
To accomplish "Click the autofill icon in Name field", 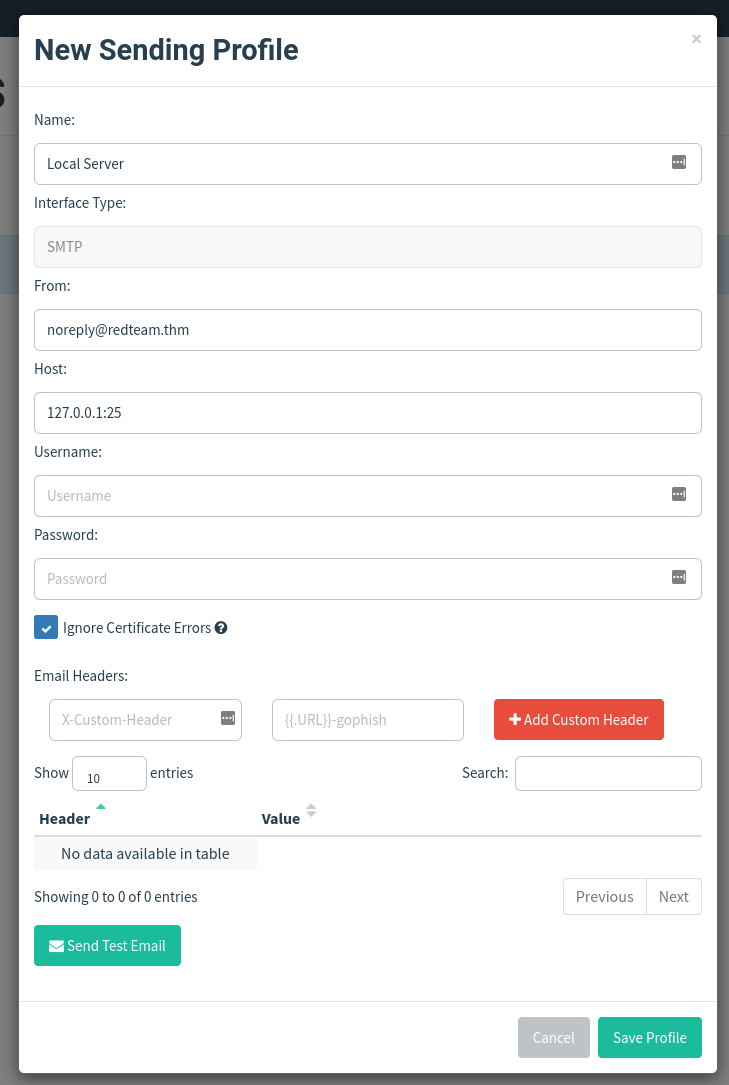I will (679, 163).
